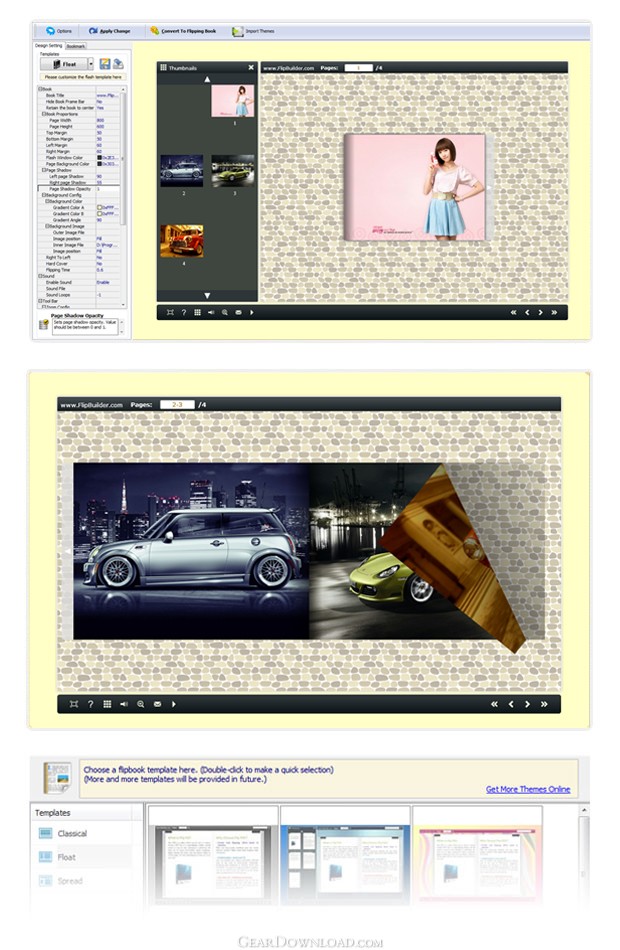This screenshot has height=950, width=620.
Task: Click the Pages number input in top viewer
Action: 357,68
